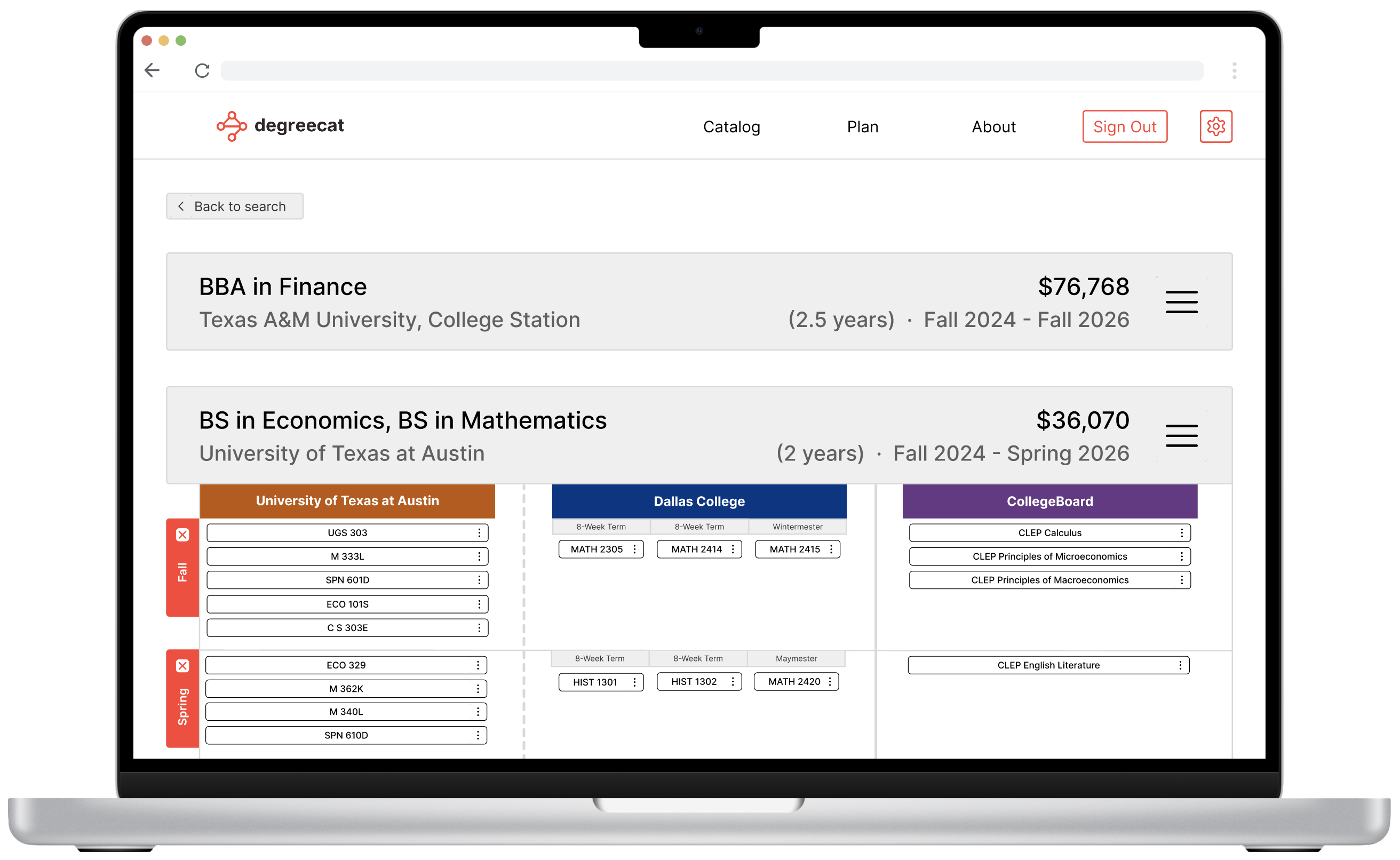Select the Fall semester label

coord(182,572)
